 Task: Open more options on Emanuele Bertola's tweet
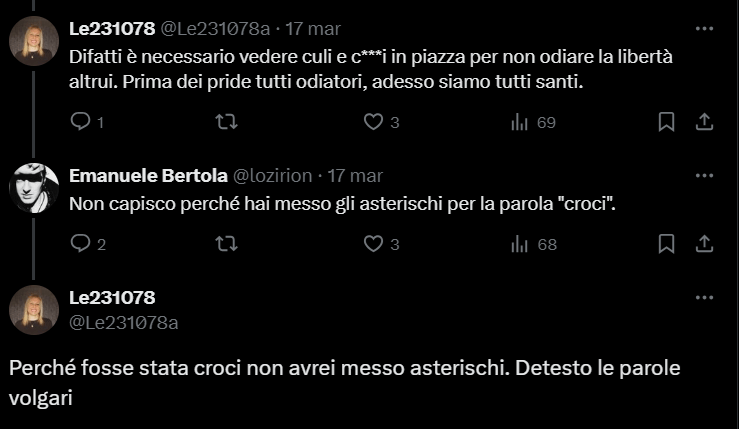click(703, 175)
